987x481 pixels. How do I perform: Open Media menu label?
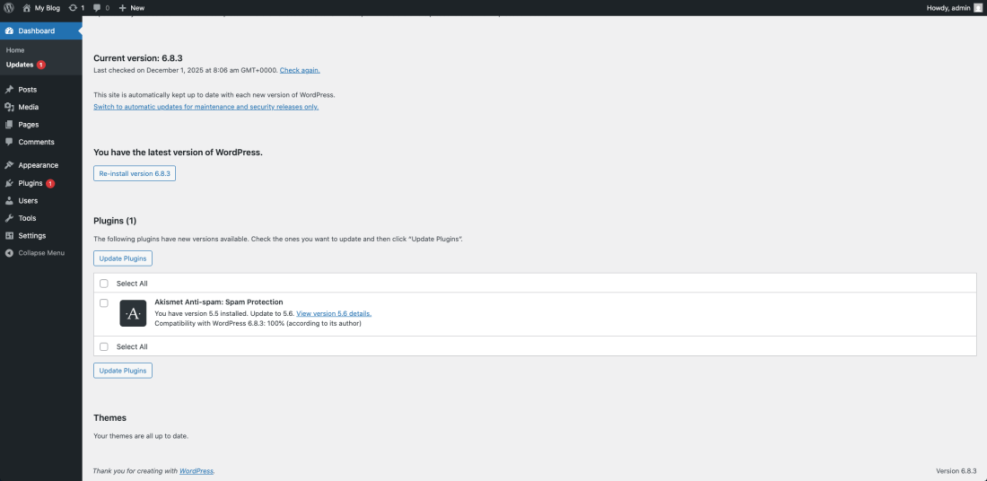pyautogui.click(x=28, y=107)
